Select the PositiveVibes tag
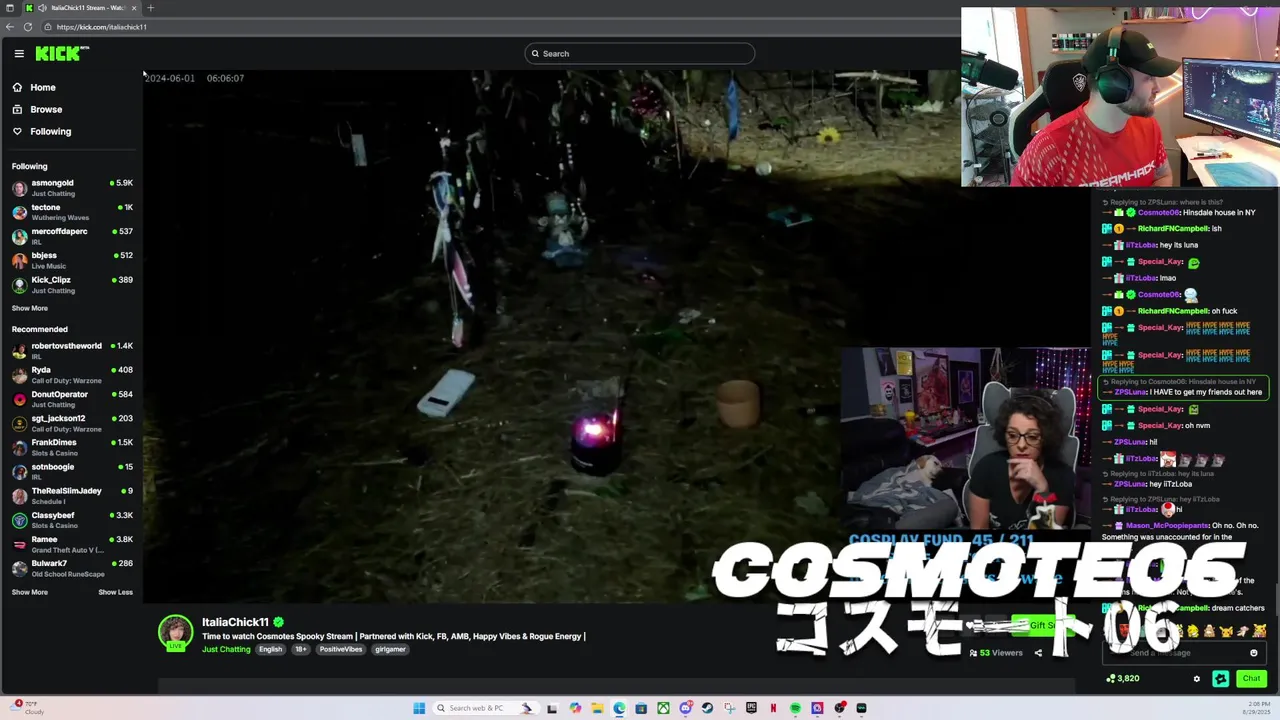The height and width of the screenshot is (720, 1280). click(x=341, y=649)
